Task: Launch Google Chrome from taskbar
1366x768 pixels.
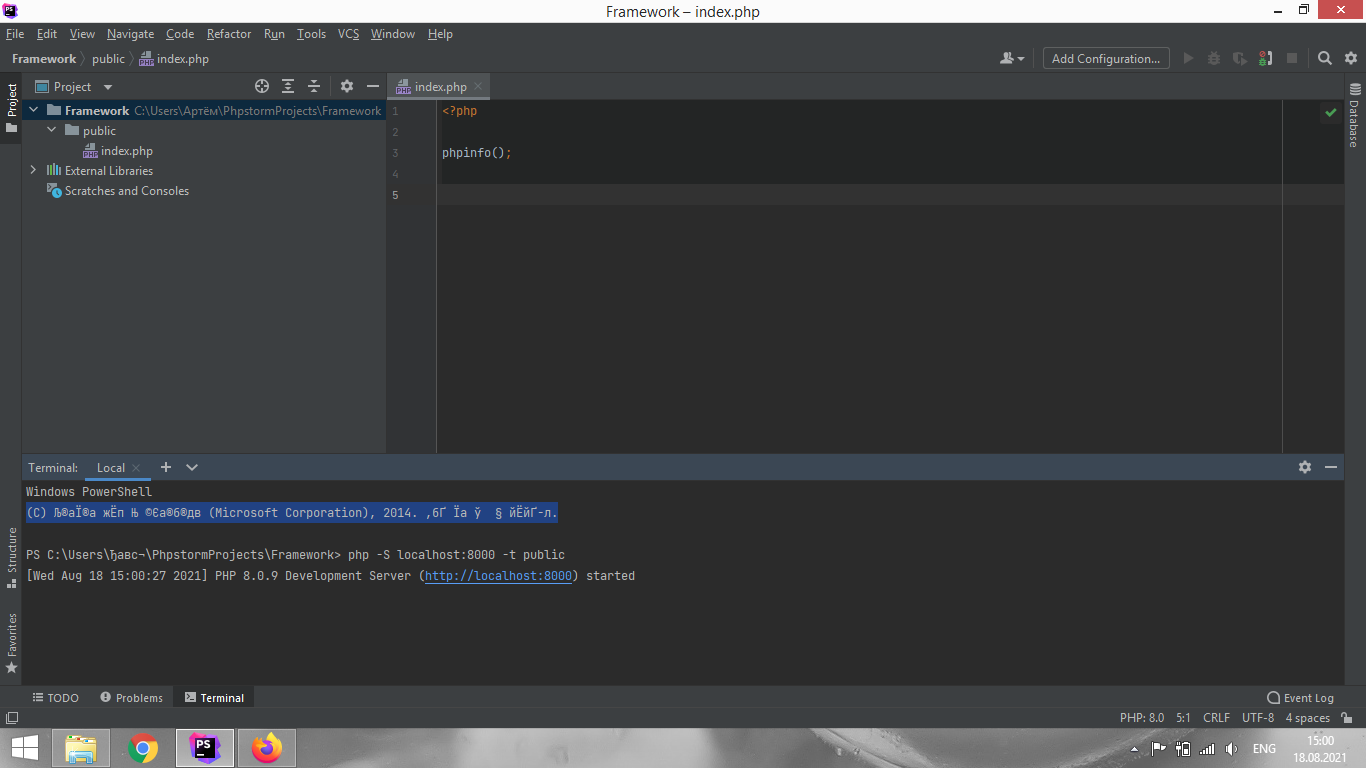Action: [143, 748]
